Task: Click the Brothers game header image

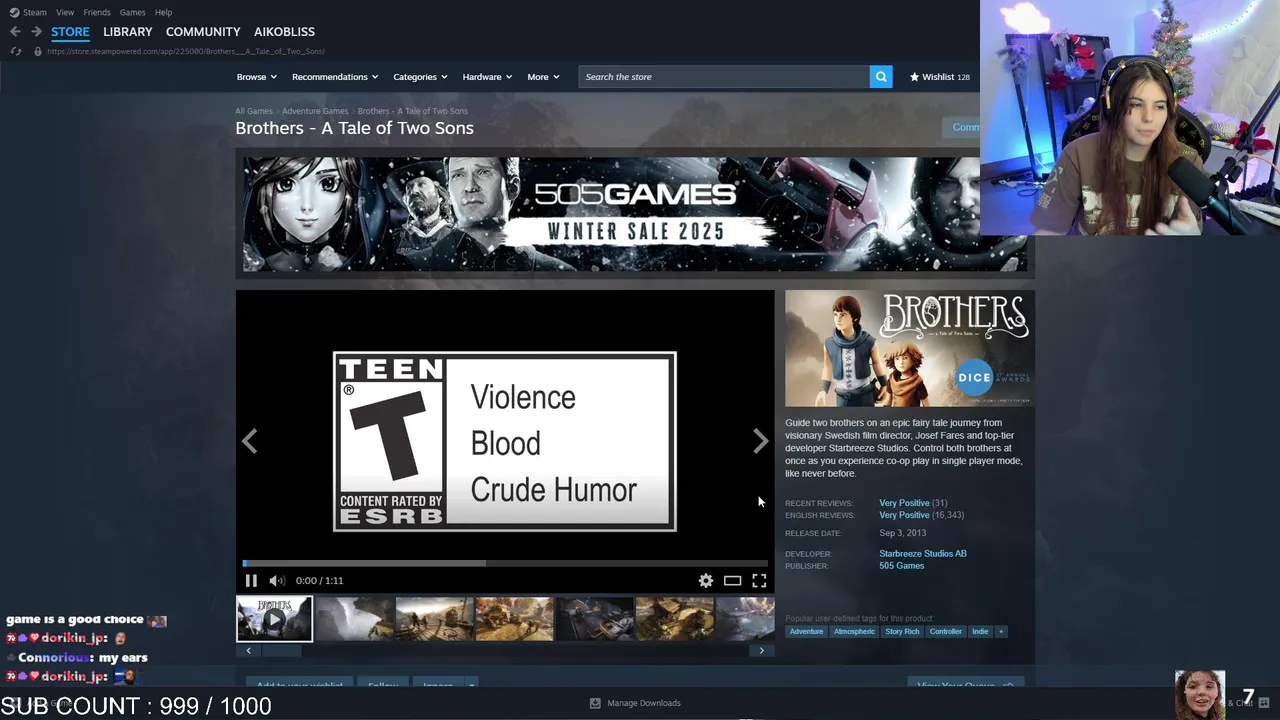Action: (x=910, y=348)
